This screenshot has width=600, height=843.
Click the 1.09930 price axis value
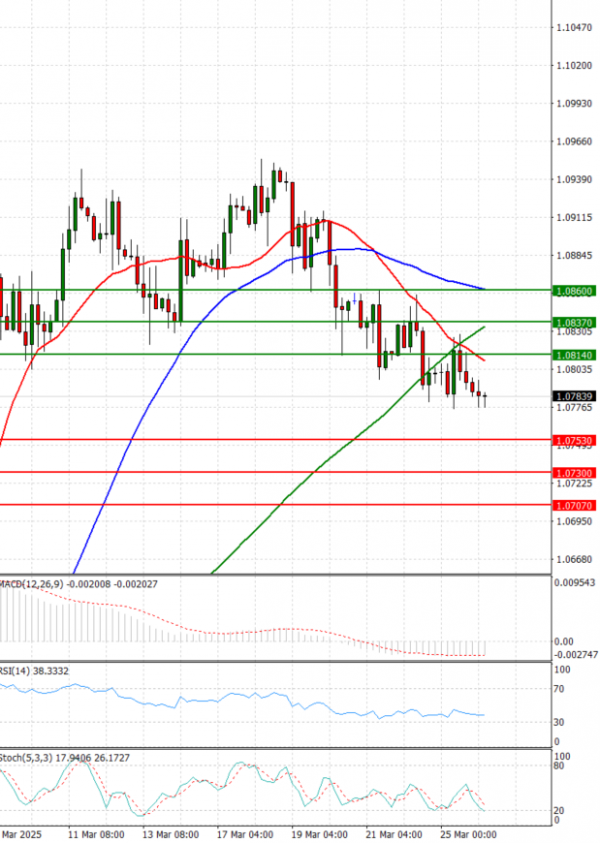(x=574, y=103)
